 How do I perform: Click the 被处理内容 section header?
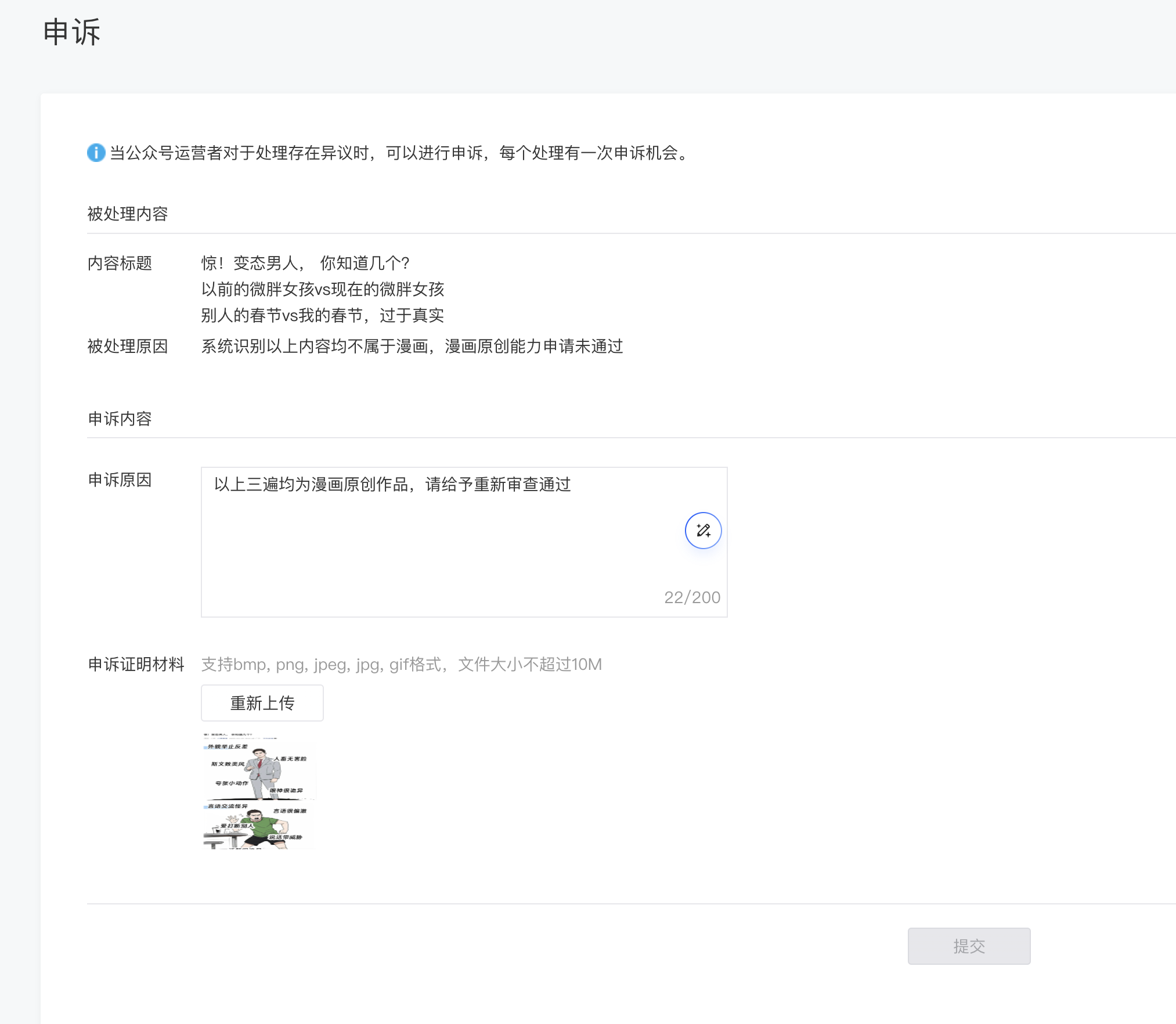click(x=128, y=214)
